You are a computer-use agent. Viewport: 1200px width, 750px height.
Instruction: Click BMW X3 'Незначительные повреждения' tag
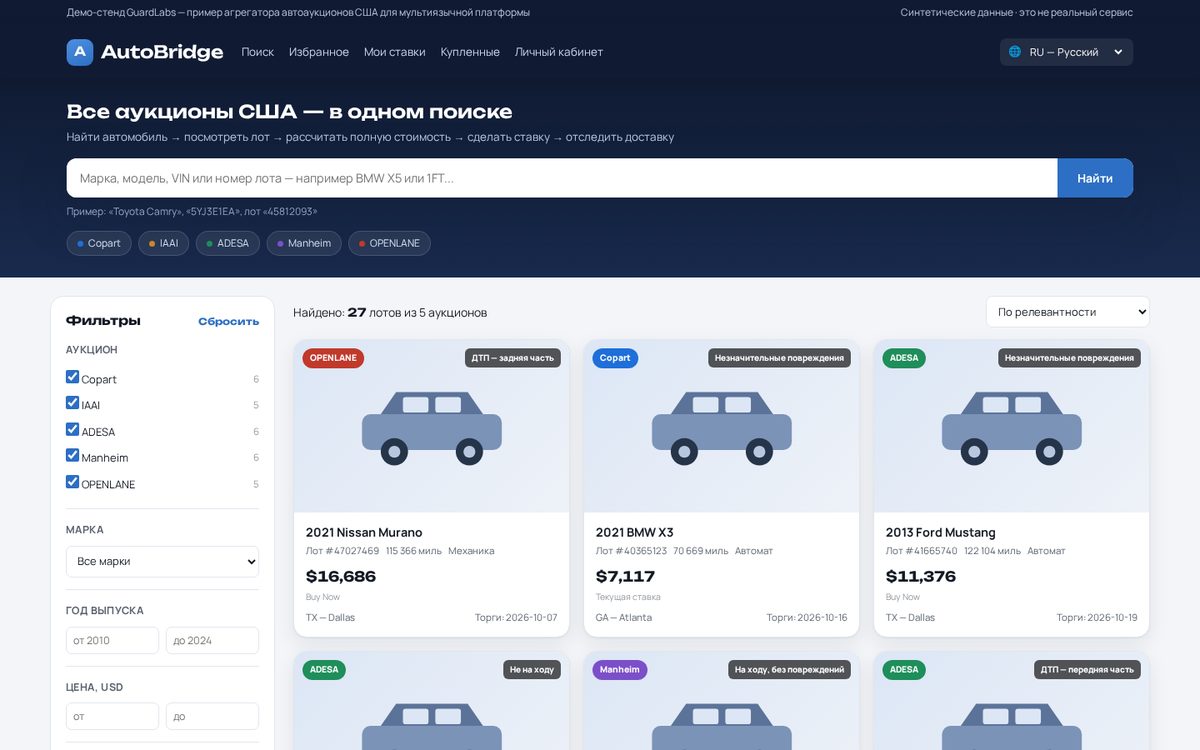click(x=780, y=358)
